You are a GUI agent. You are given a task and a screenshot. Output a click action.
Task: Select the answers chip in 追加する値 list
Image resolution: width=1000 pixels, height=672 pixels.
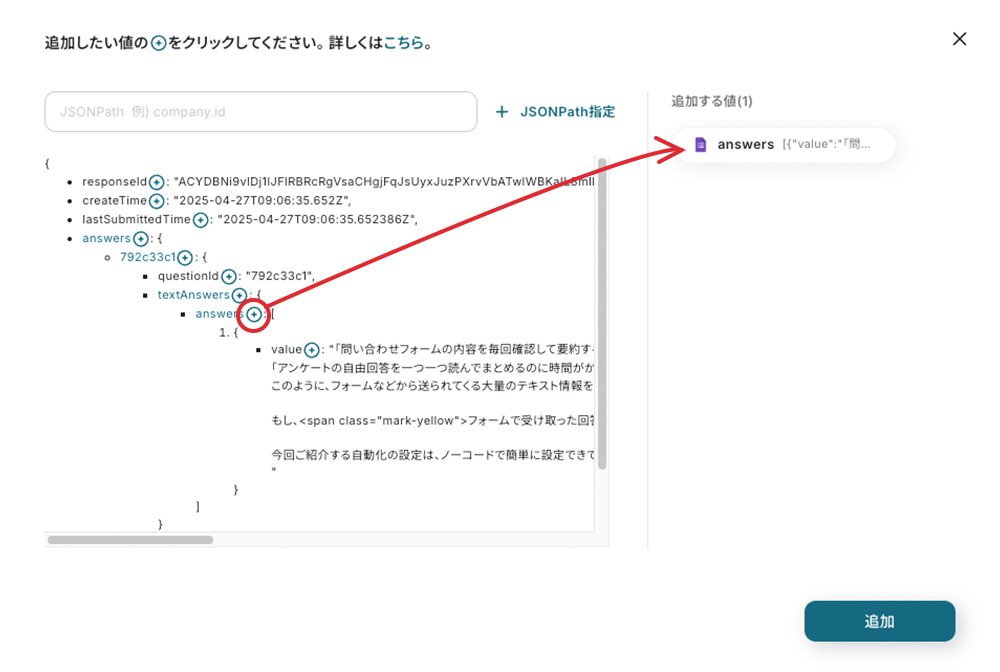click(784, 145)
